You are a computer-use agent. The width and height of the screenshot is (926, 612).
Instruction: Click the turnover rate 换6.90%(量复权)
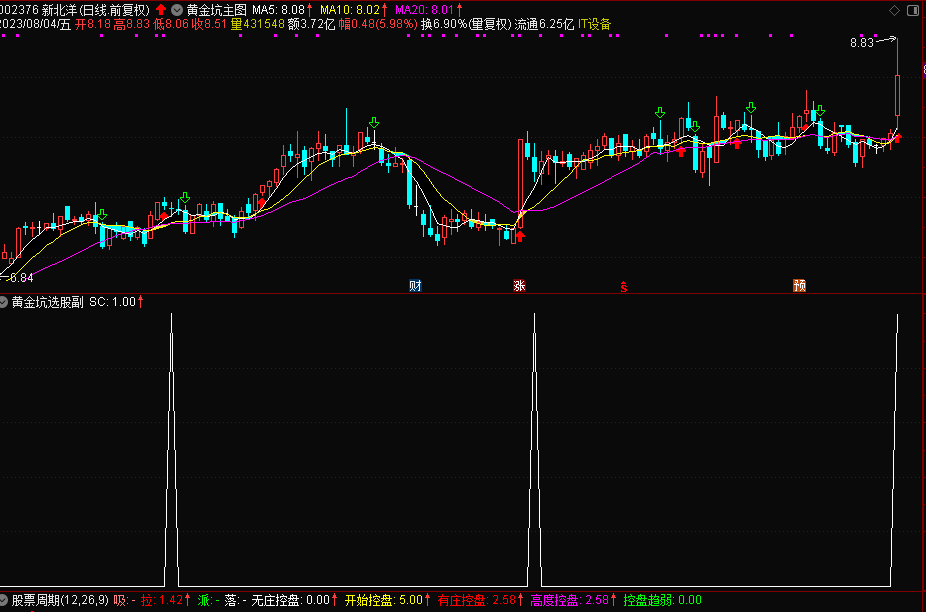pyautogui.click(x=465, y=24)
